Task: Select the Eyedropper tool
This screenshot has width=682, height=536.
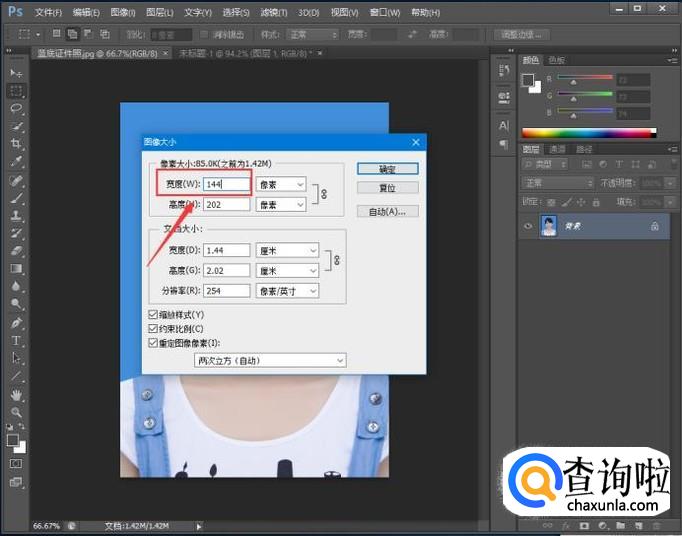Action: [16, 161]
